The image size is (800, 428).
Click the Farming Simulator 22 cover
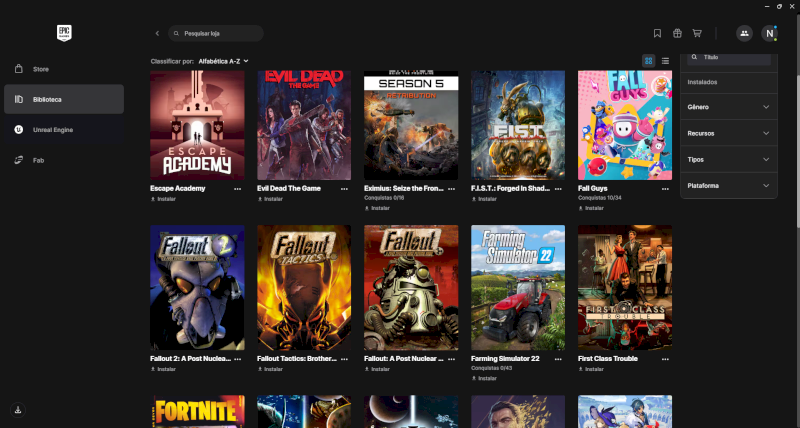coord(517,287)
